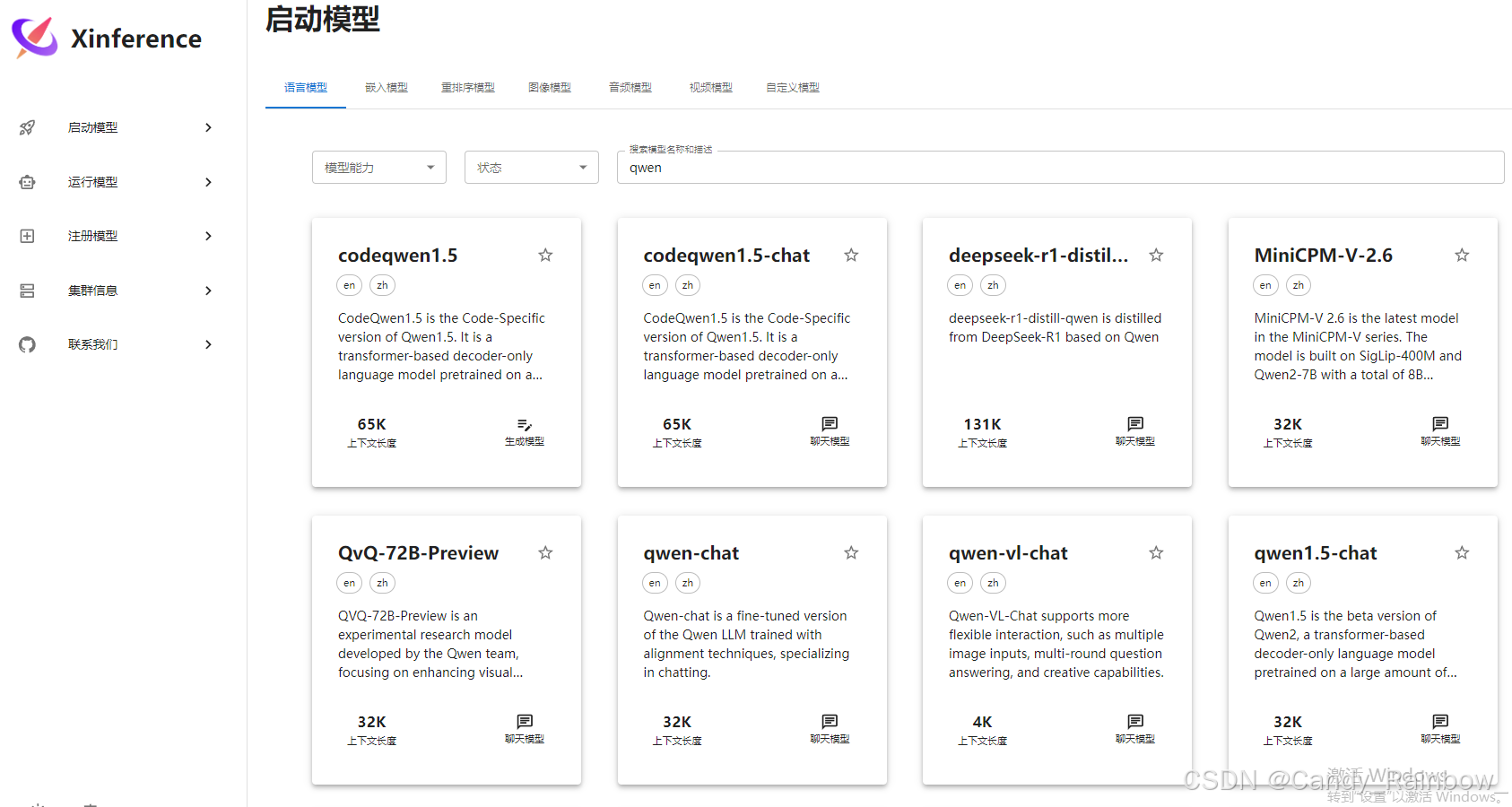1512x807 pixels.
Task: Toggle favorite star on qwen-vl-chat
Action: tap(1156, 553)
